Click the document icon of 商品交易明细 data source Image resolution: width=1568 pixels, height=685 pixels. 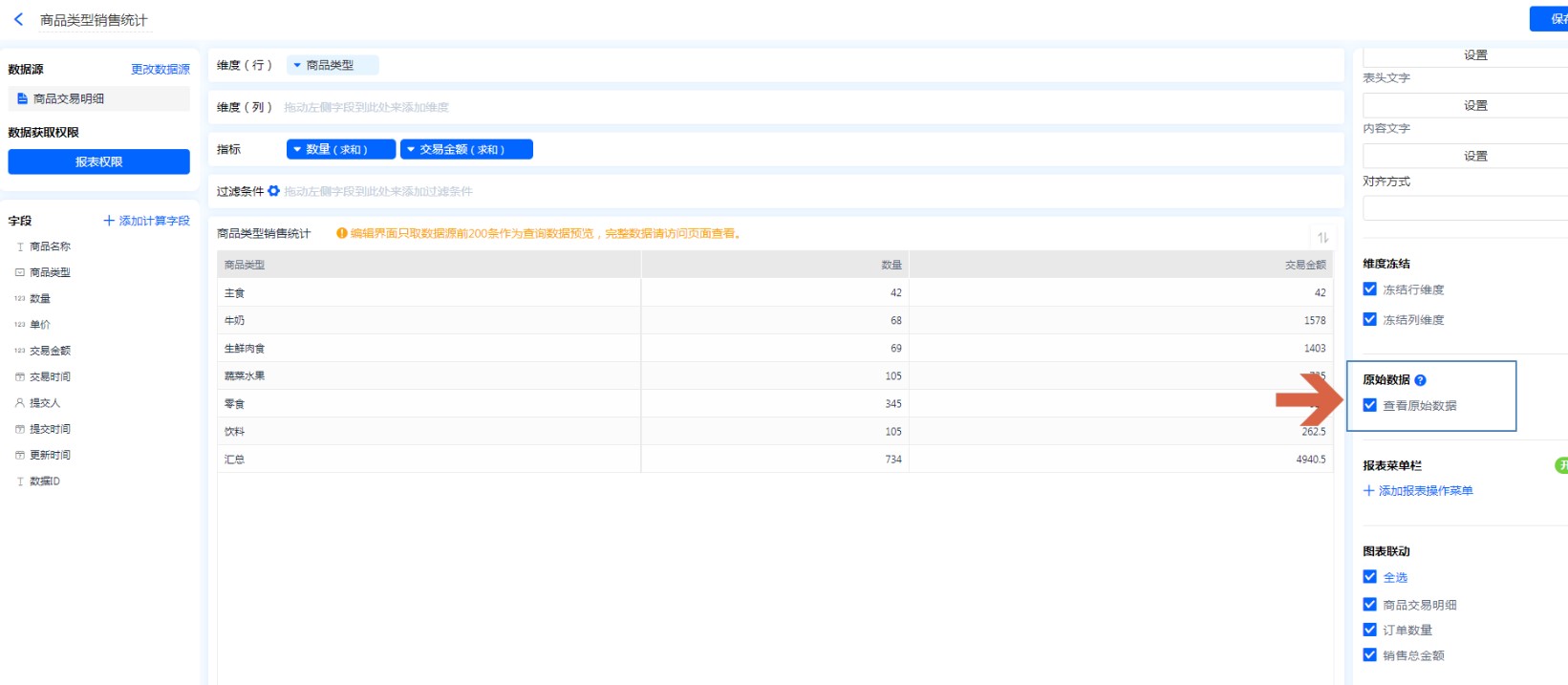[22, 98]
